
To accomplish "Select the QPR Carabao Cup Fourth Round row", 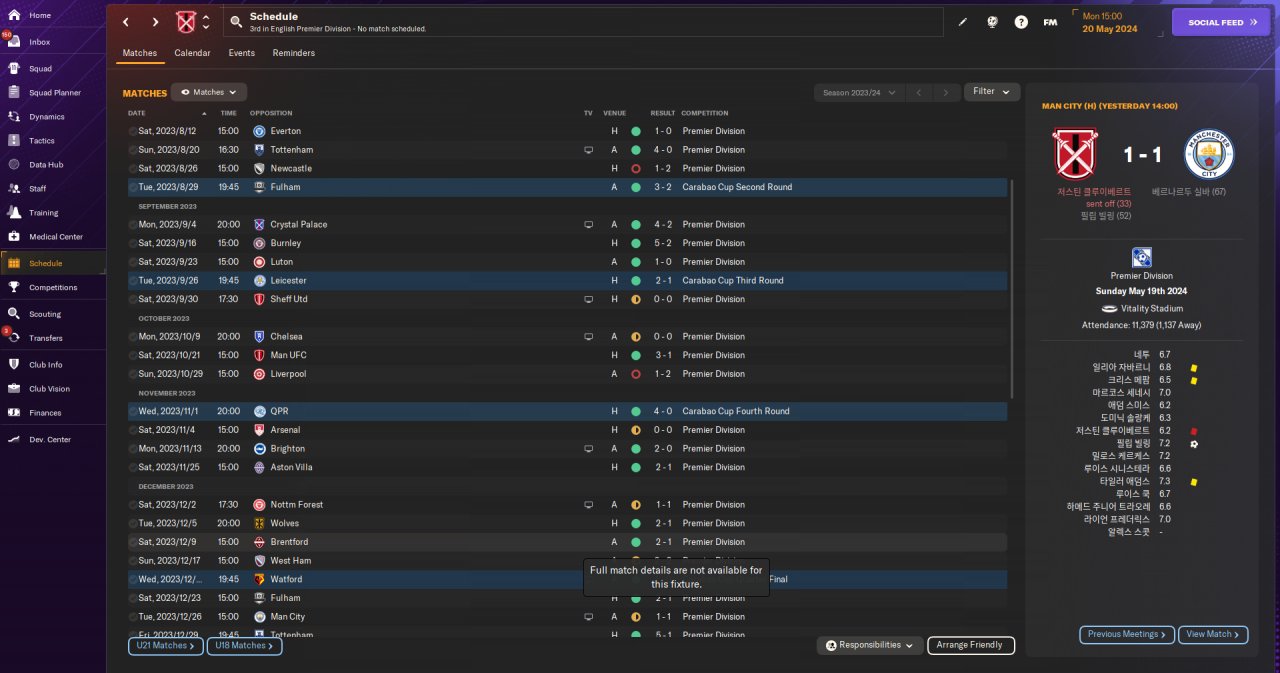I will [566, 411].
